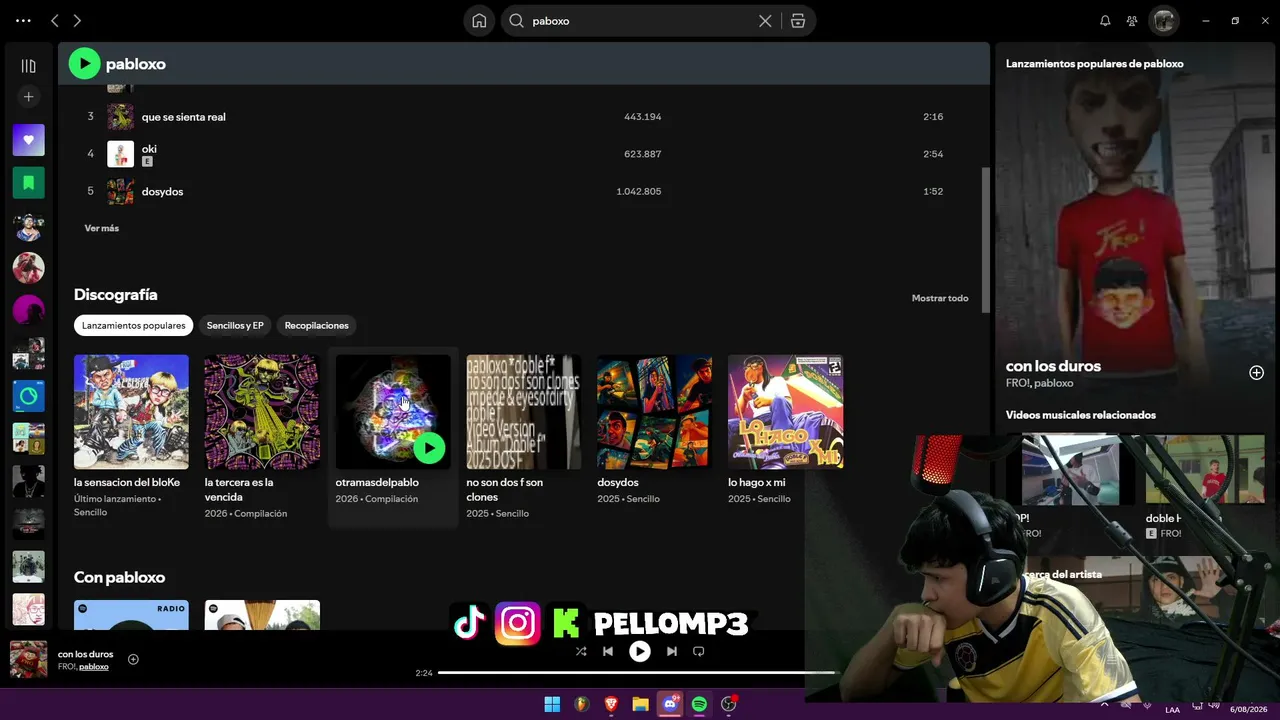Add playing track to Liked Songs
This screenshot has width=1280, height=720.
(133, 659)
